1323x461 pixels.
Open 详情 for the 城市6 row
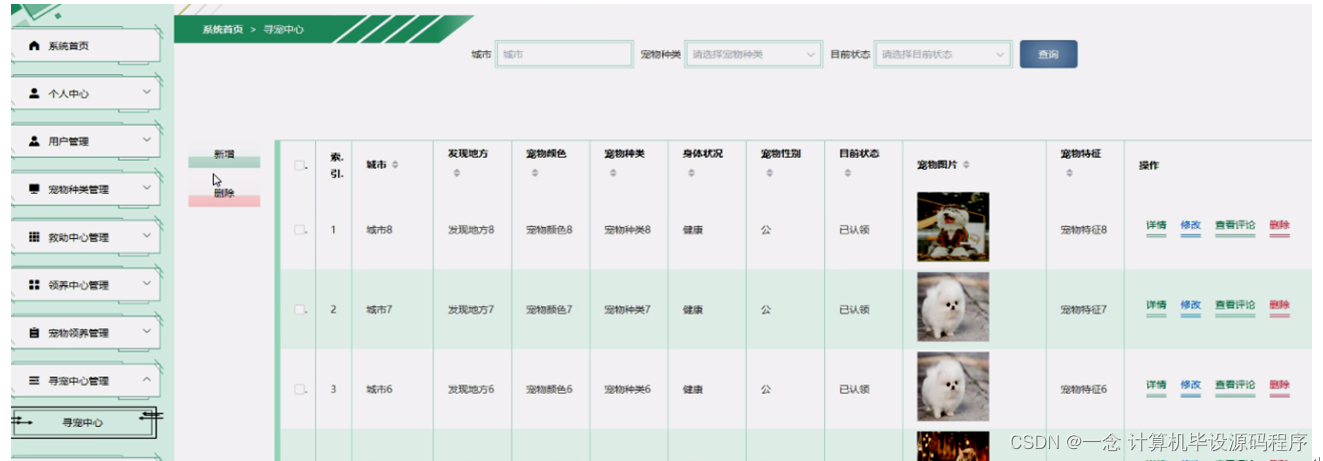[x=1156, y=386]
